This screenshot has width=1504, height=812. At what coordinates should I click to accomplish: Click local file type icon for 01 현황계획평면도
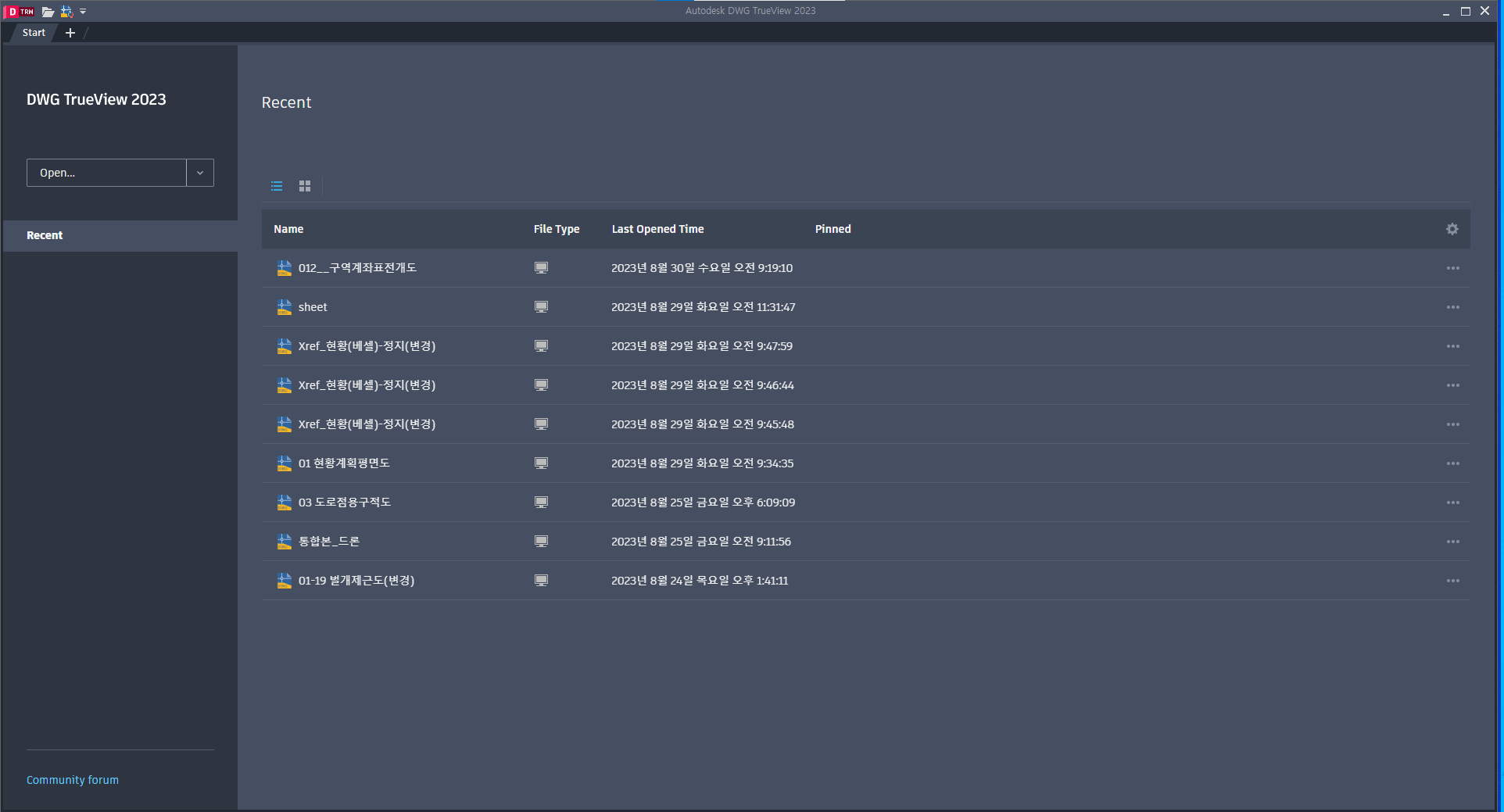[x=541, y=463]
